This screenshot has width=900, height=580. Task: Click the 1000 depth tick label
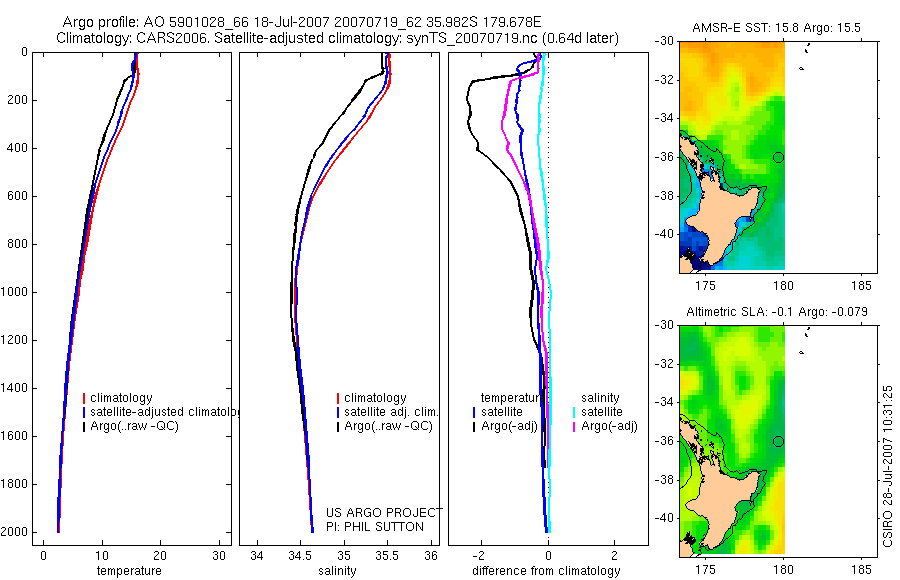(17, 292)
